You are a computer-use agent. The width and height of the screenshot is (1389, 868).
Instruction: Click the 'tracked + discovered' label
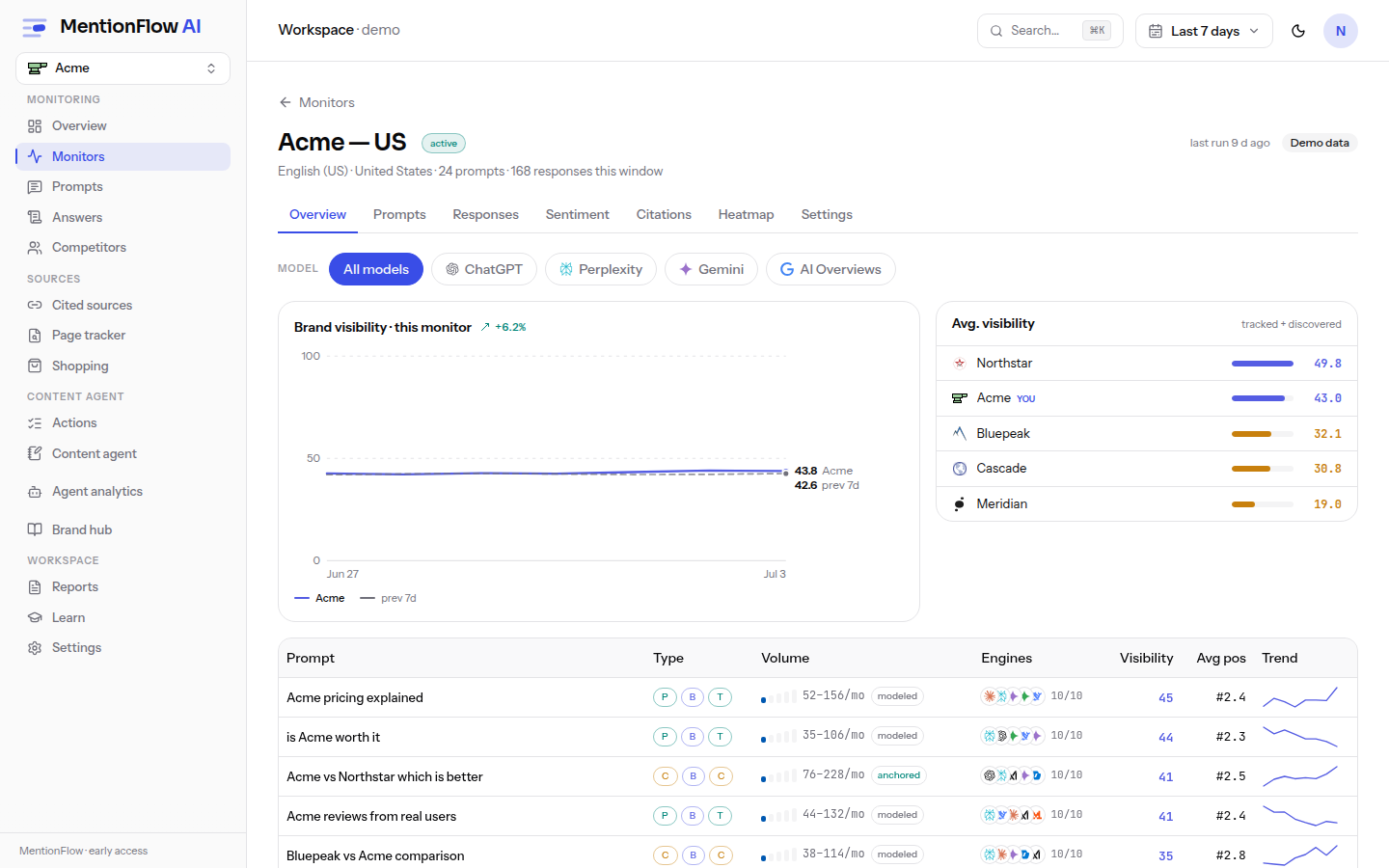coord(1291,324)
